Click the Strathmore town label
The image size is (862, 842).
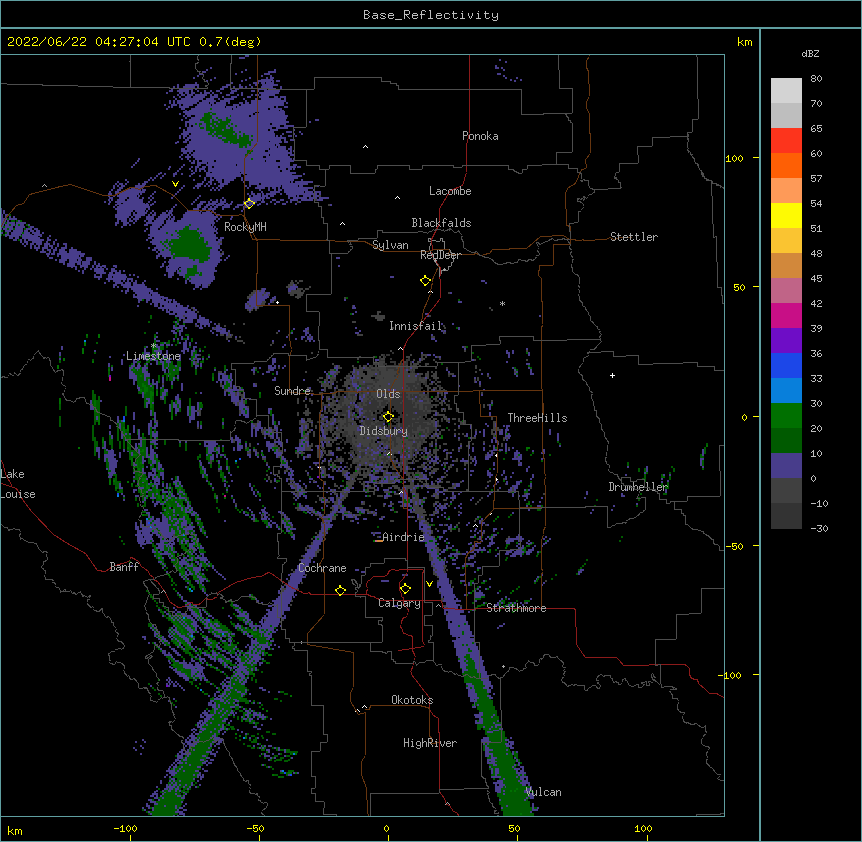coord(516,608)
